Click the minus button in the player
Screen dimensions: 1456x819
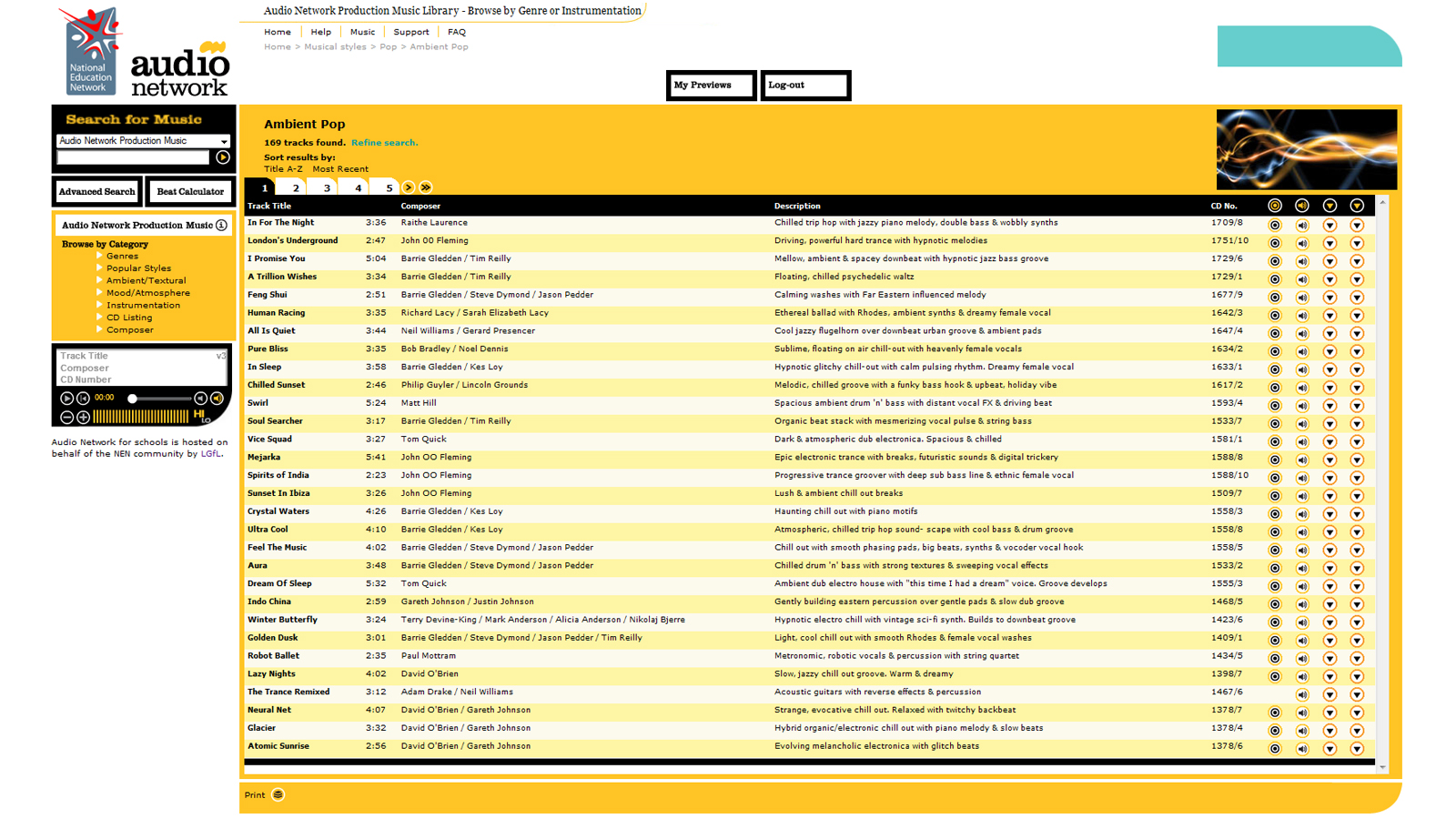coord(66,418)
